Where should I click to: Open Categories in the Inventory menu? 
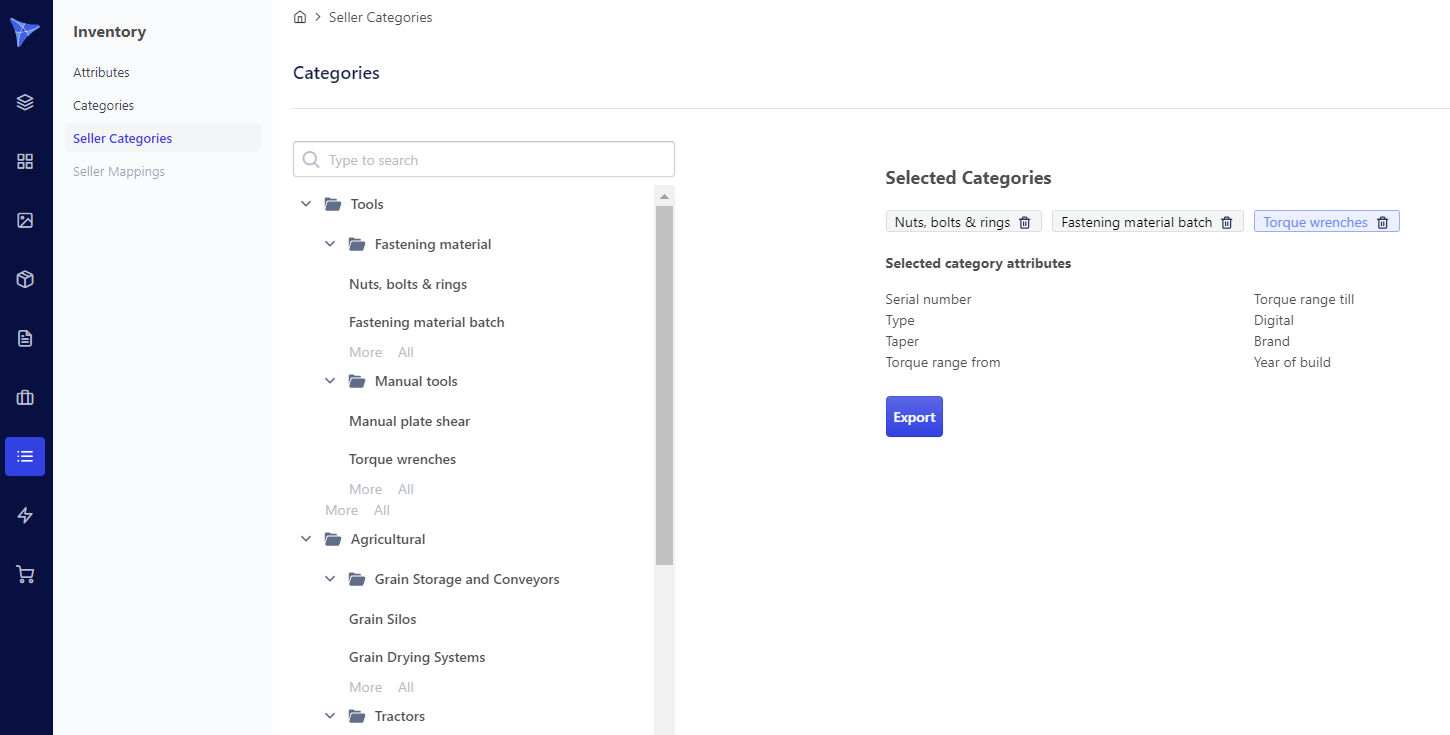(103, 105)
